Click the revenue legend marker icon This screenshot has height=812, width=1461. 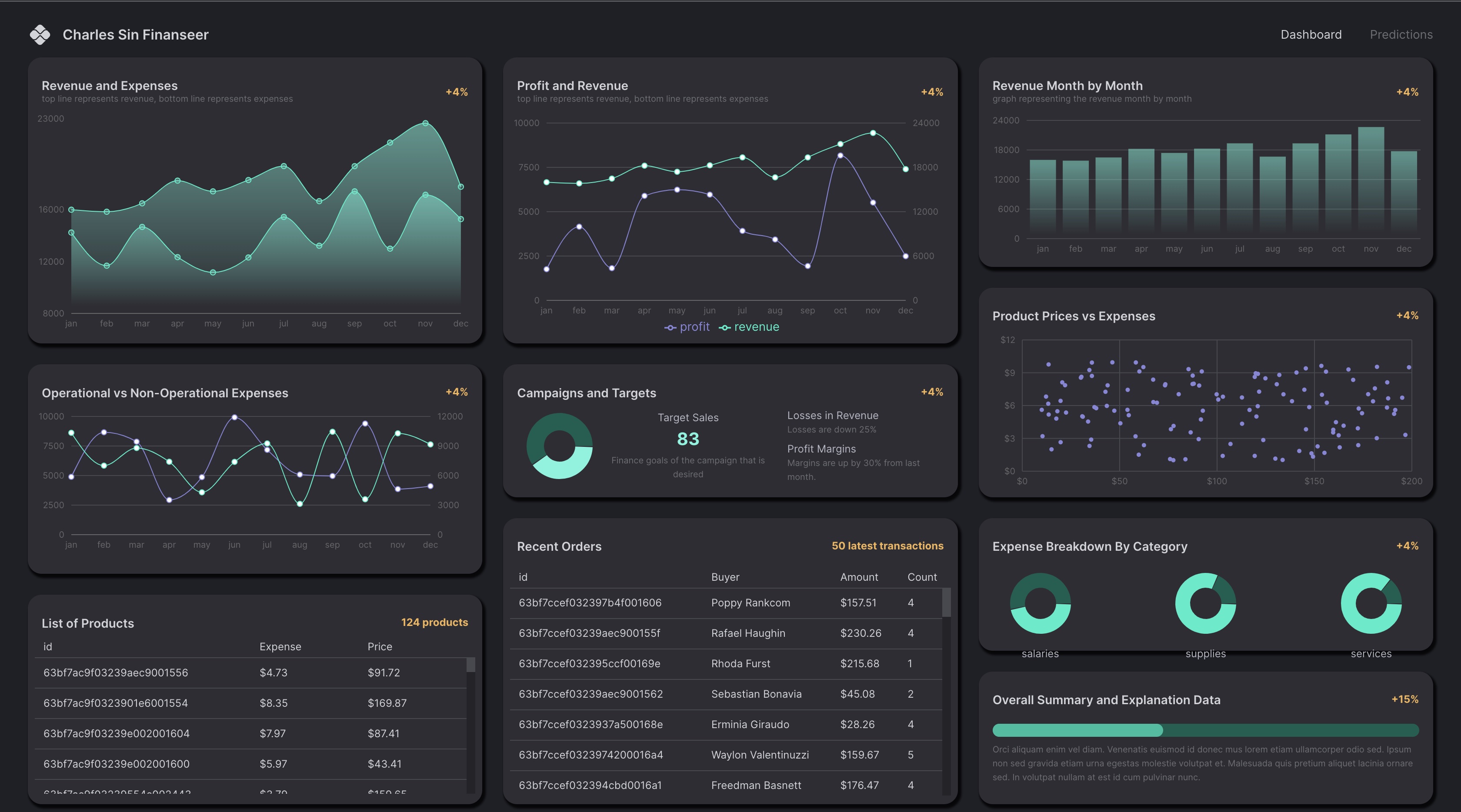tap(724, 328)
